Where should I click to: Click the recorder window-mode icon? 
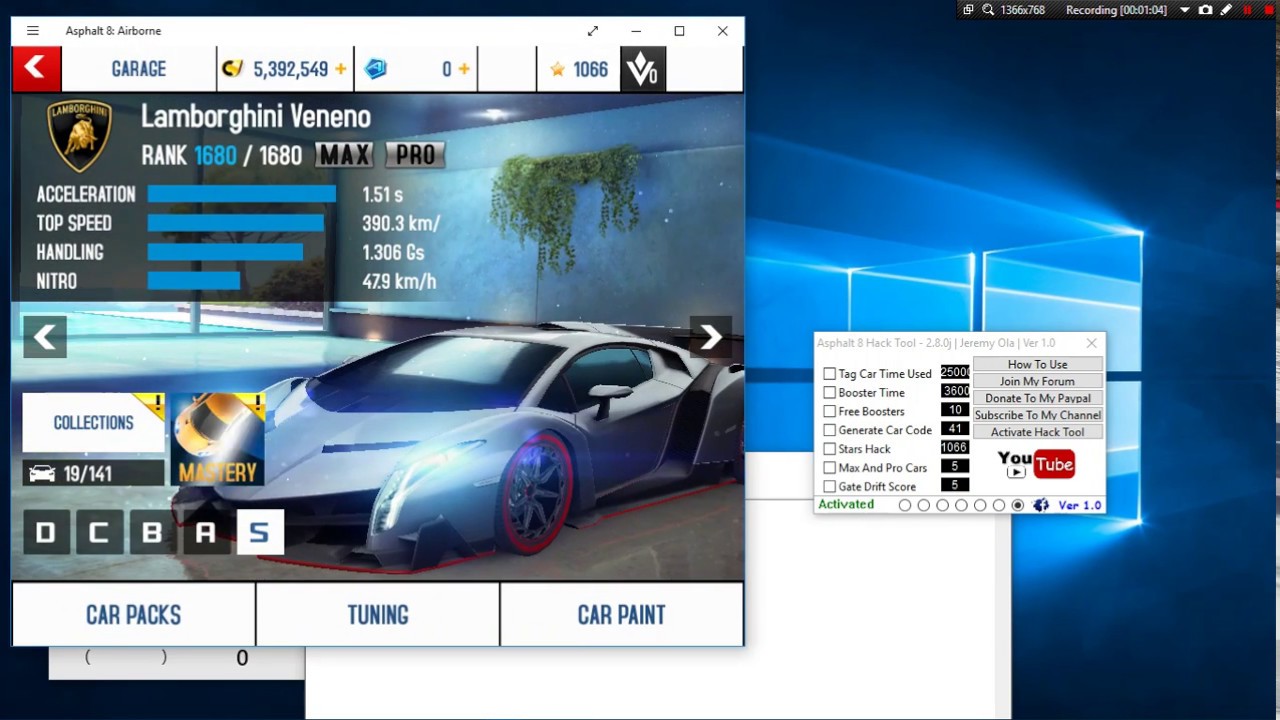[x=968, y=10]
